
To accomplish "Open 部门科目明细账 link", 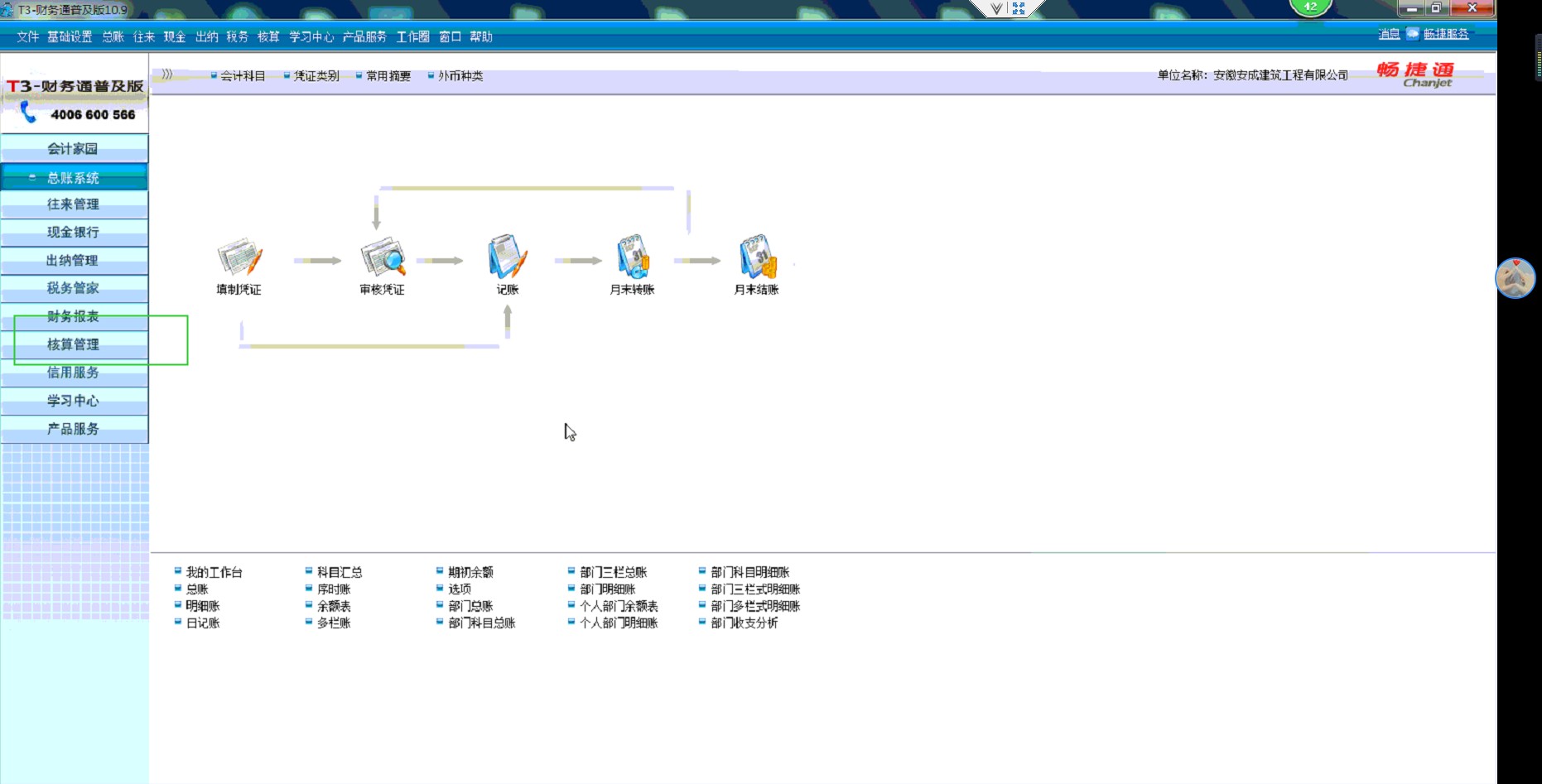I will [750, 572].
